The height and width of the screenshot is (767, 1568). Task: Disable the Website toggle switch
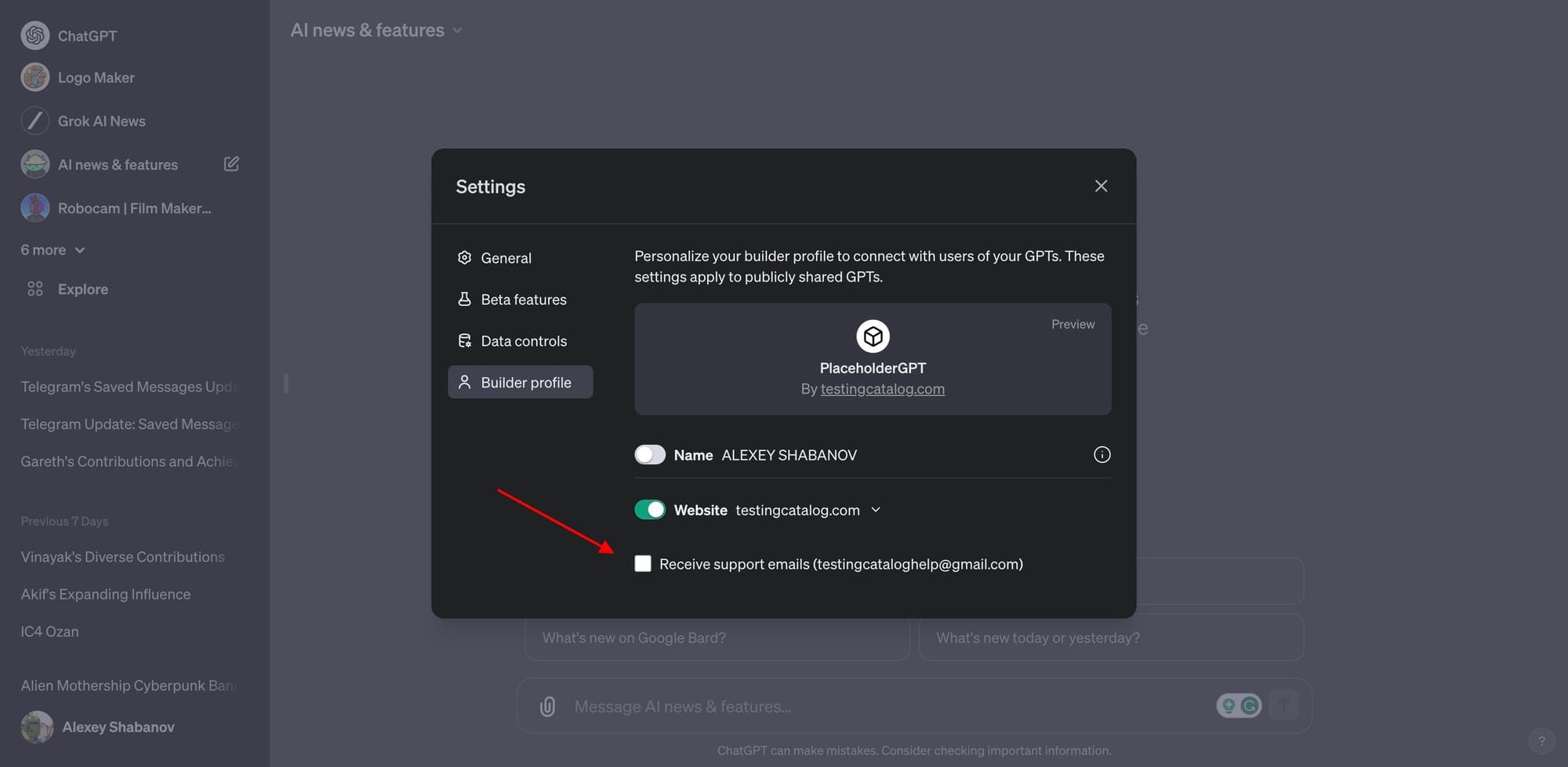tap(650, 510)
